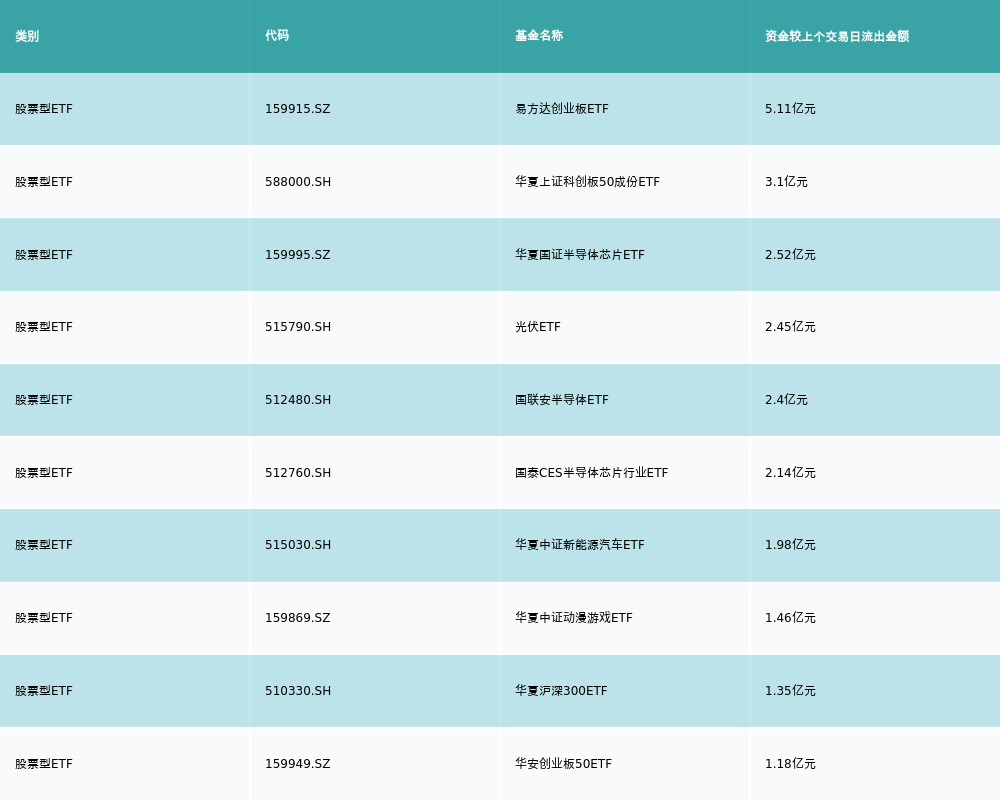
Task: Select code 159869.SZ
Action: click(298, 618)
